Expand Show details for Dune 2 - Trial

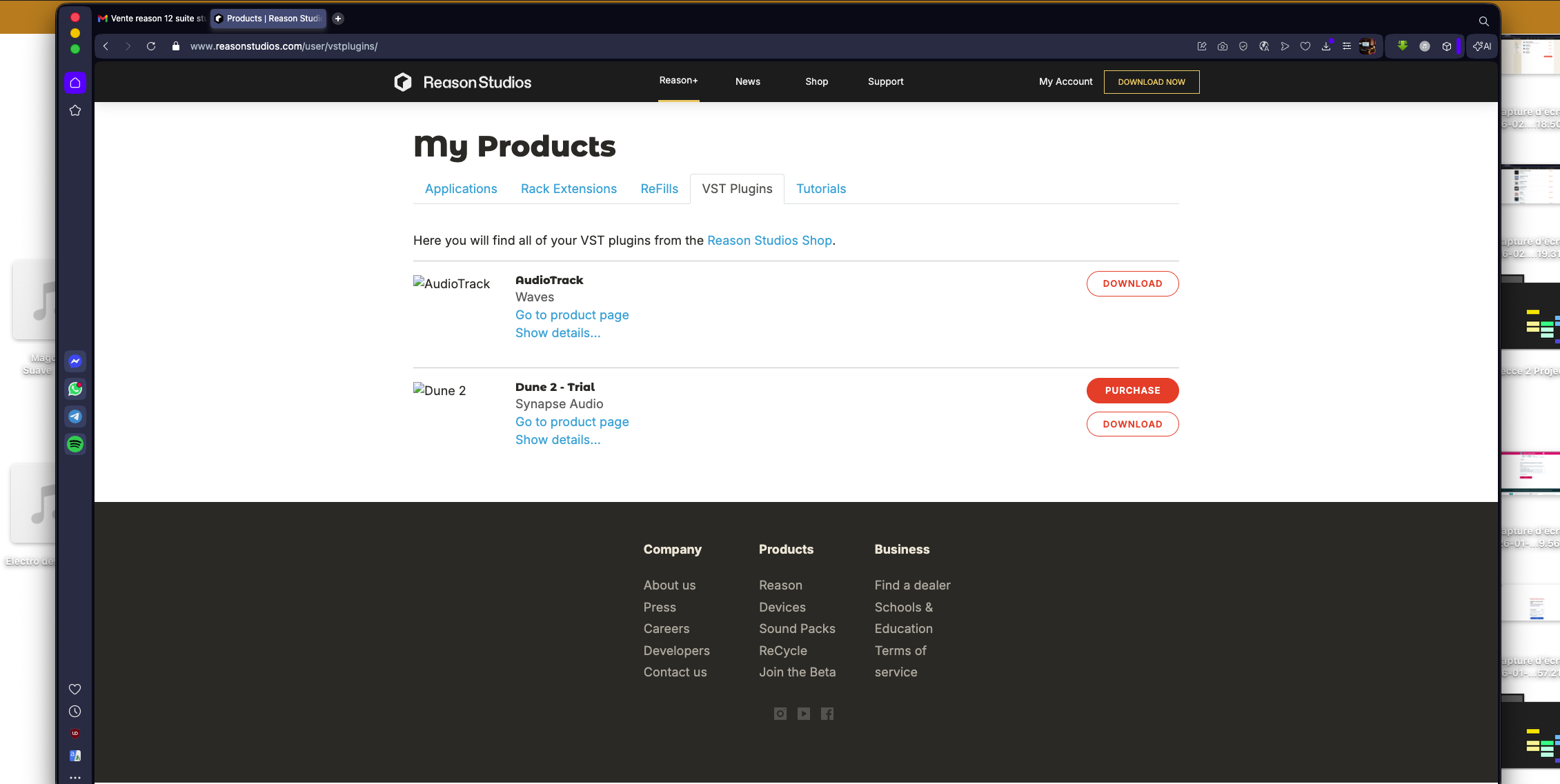click(x=558, y=440)
